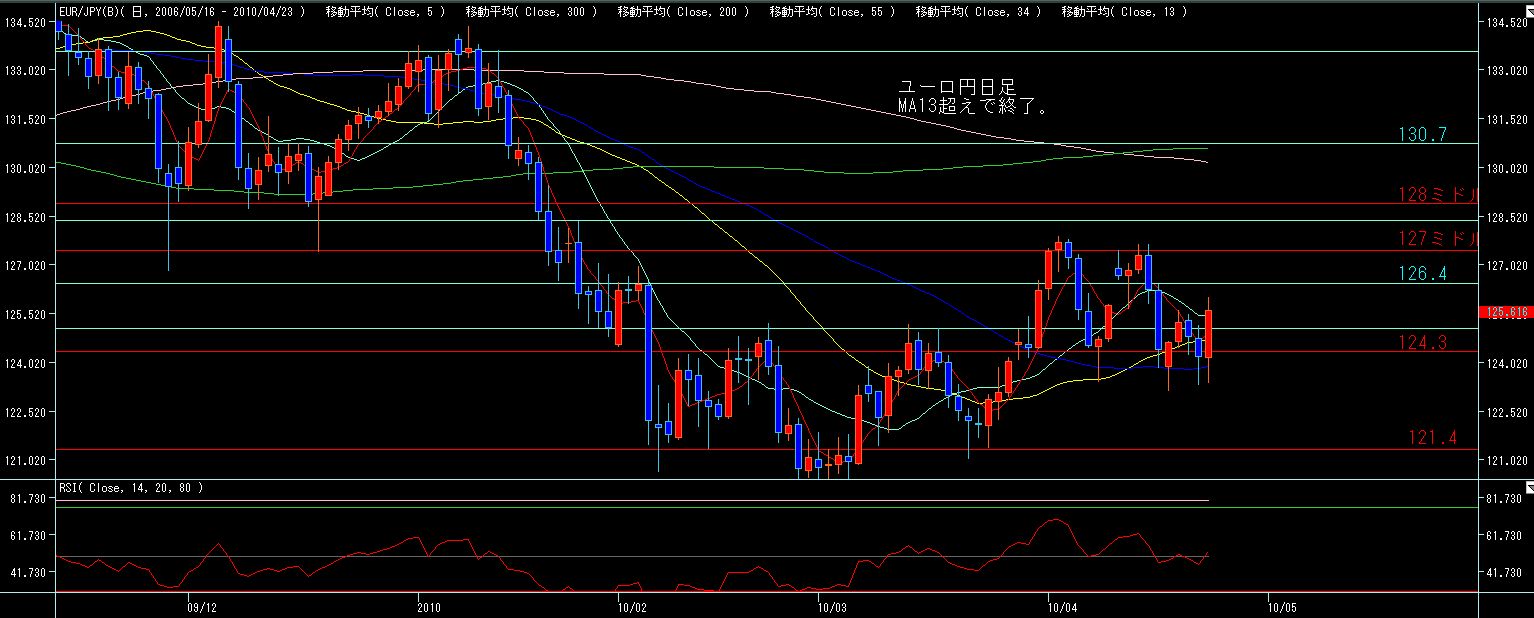
Task: Click 121.020 on the right price axis
Action: 1507,461
